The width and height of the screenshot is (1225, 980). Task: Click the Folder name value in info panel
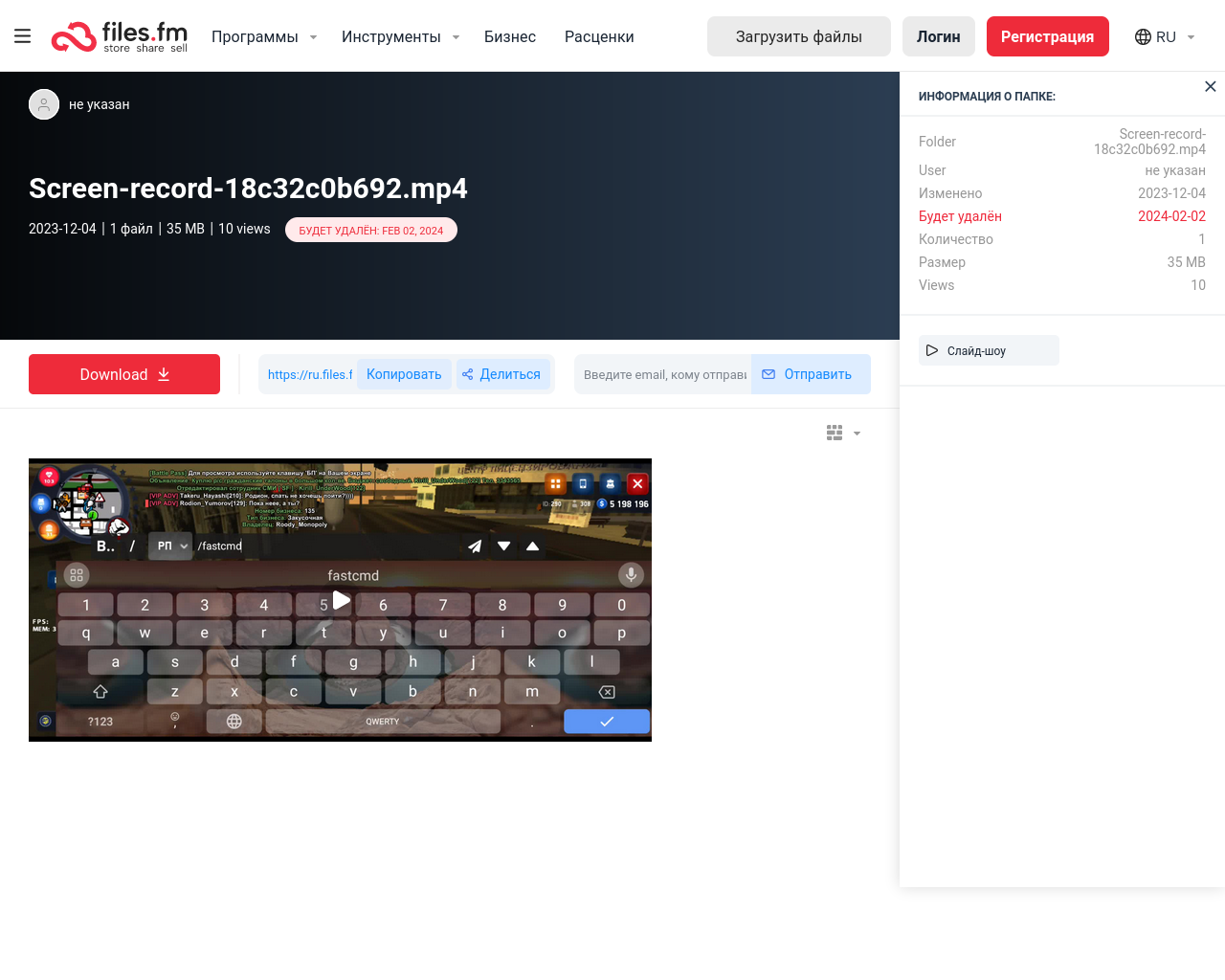(x=1149, y=142)
